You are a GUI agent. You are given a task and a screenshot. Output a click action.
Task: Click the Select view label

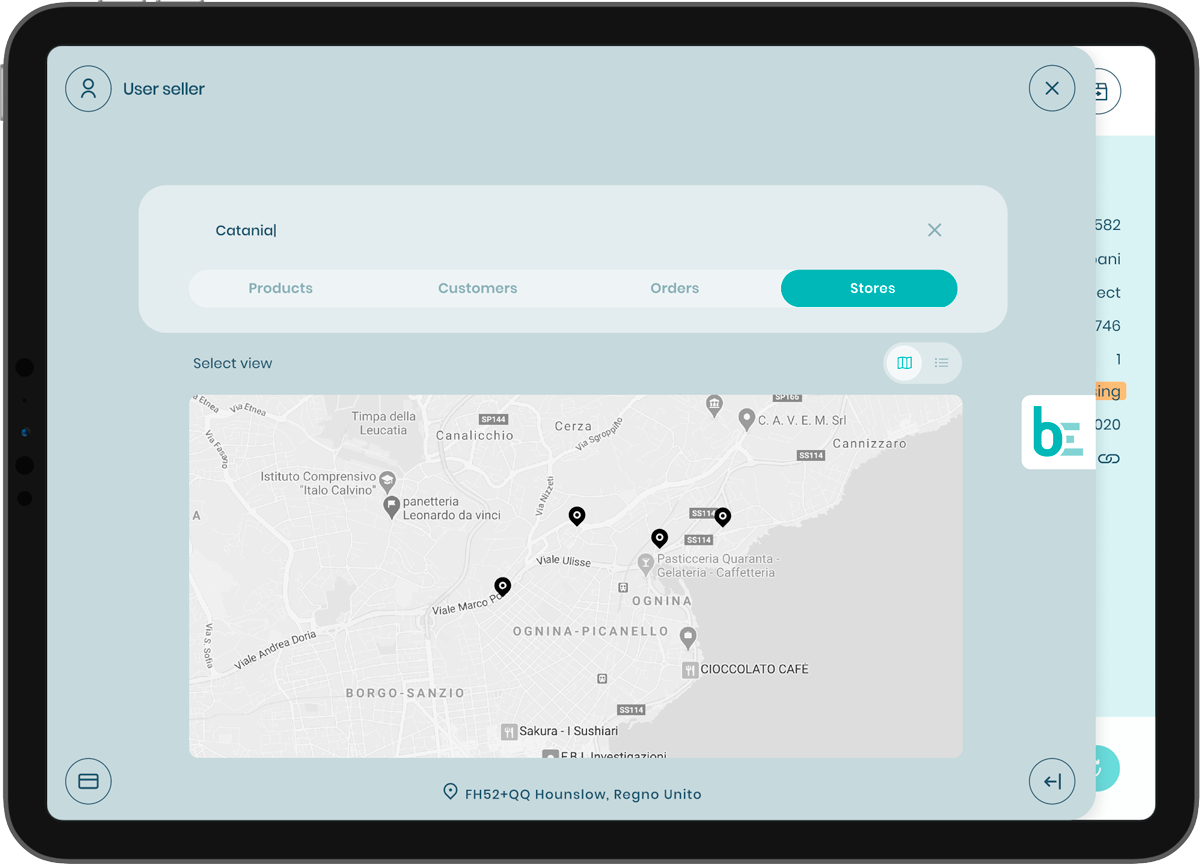click(x=233, y=363)
